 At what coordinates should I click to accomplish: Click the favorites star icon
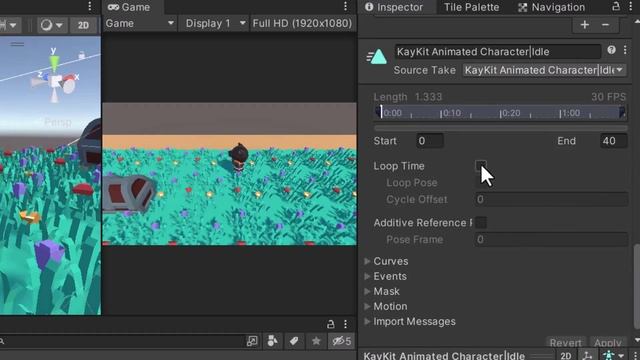point(316,341)
